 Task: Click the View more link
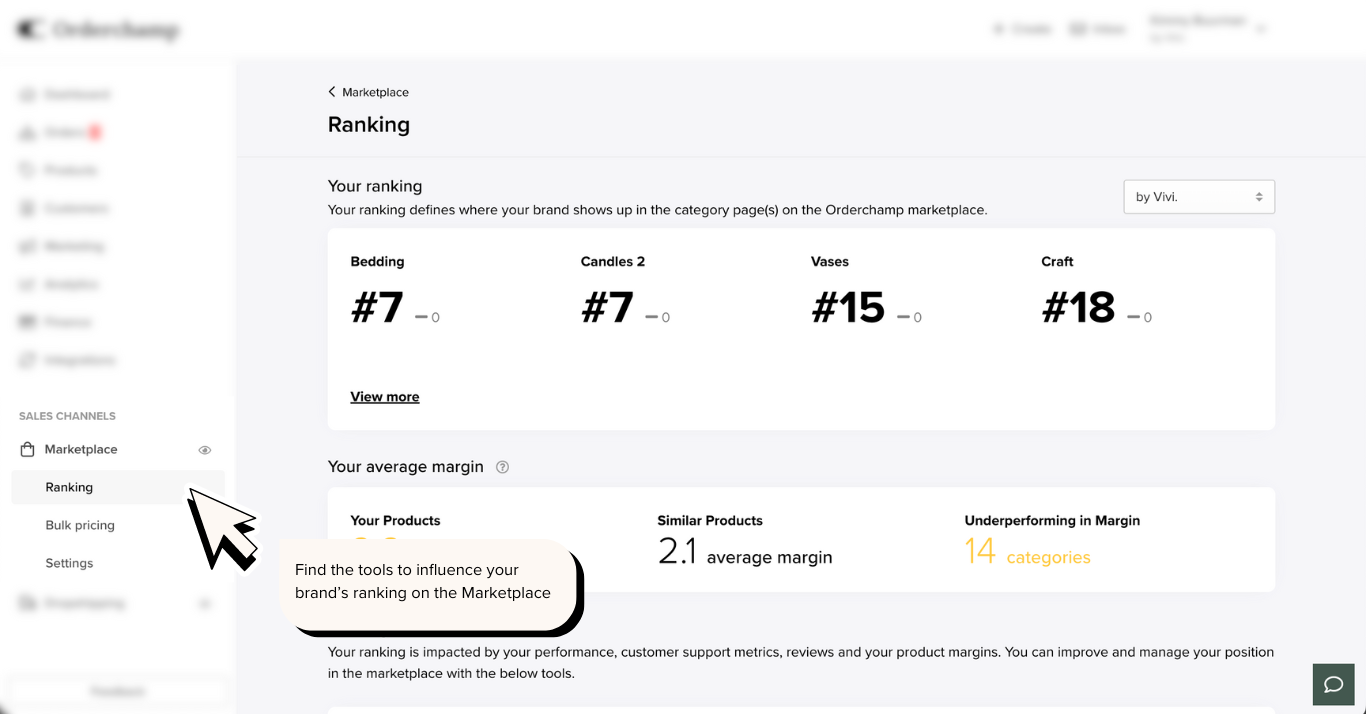coord(384,397)
